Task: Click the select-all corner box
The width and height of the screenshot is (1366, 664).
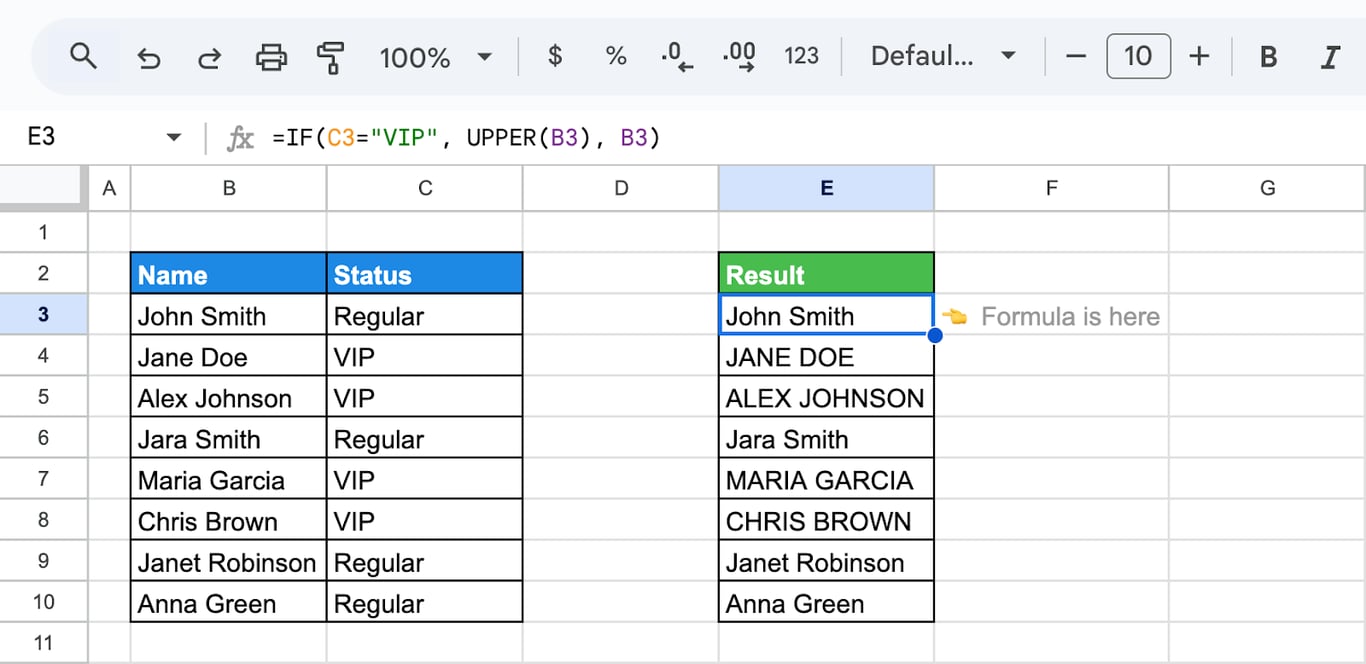Action: [x=44, y=188]
